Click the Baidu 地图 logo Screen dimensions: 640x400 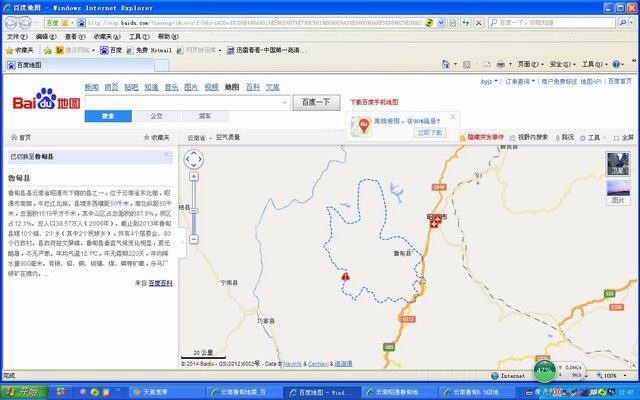tap(46, 99)
